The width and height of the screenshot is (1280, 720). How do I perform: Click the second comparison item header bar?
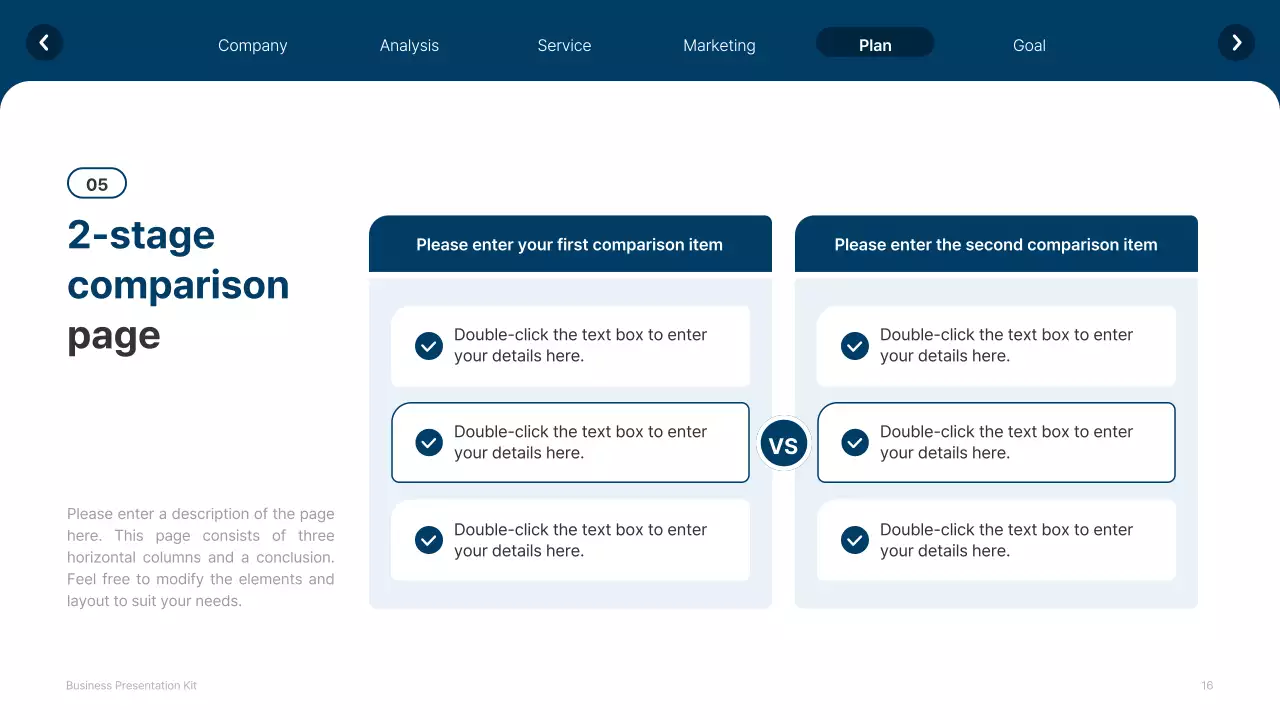click(996, 243)
